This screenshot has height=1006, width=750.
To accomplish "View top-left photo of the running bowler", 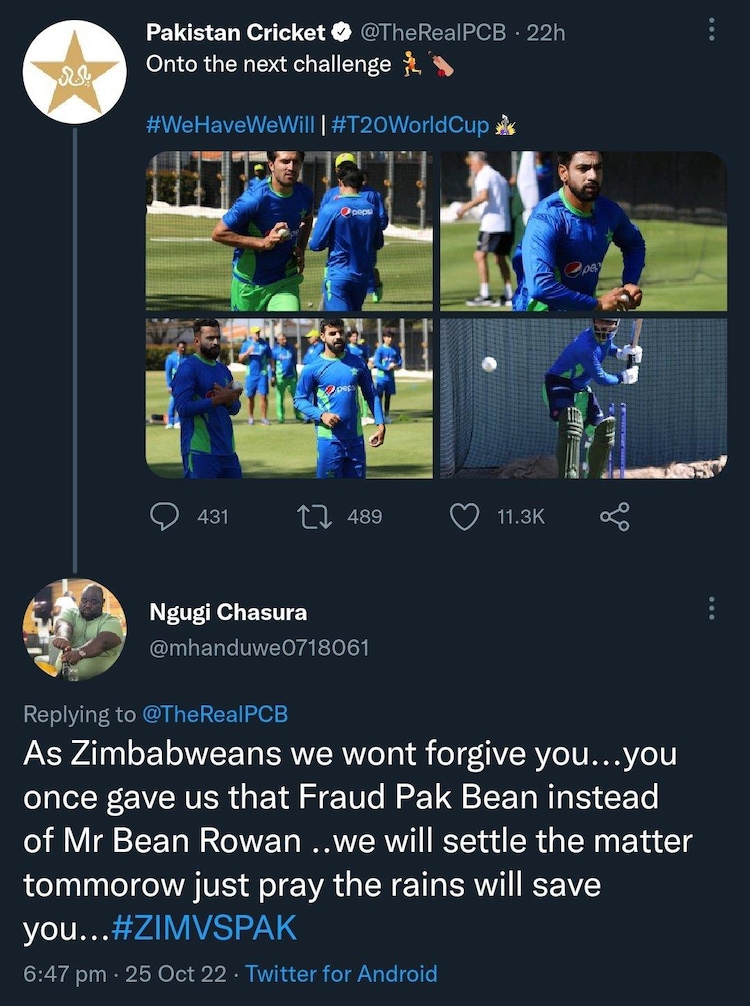I will pos(289,231).
